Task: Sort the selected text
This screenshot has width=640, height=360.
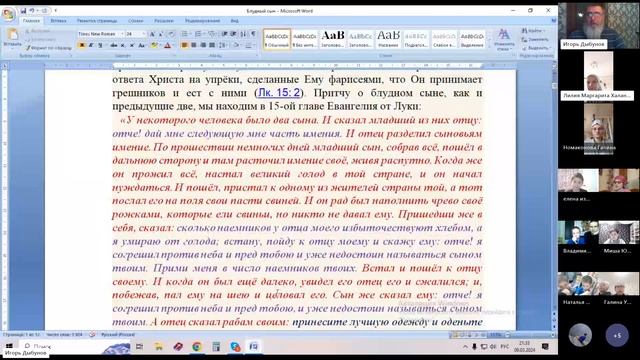Action: click(244, 34)
